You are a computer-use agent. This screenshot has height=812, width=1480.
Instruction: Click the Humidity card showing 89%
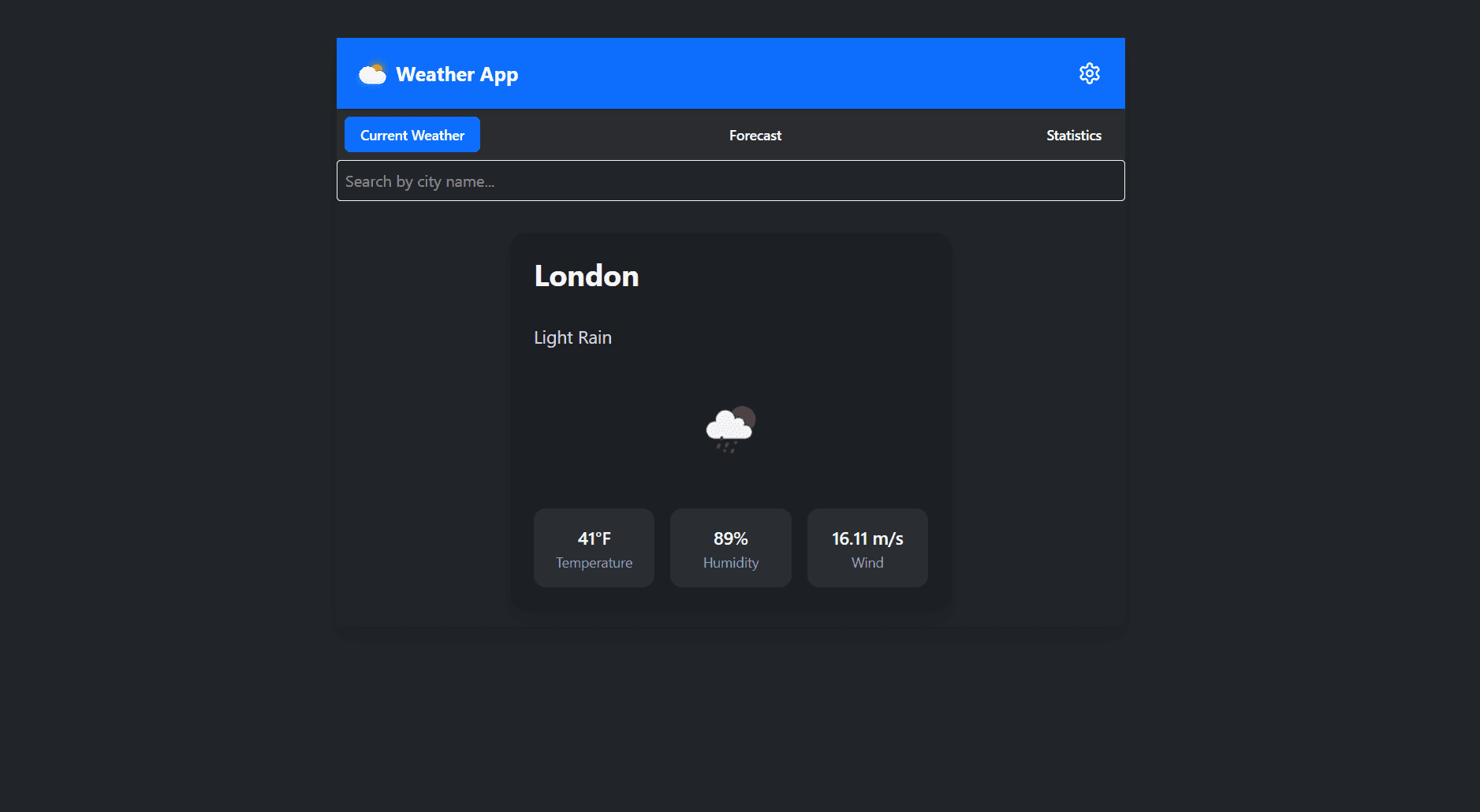[730, 547]
